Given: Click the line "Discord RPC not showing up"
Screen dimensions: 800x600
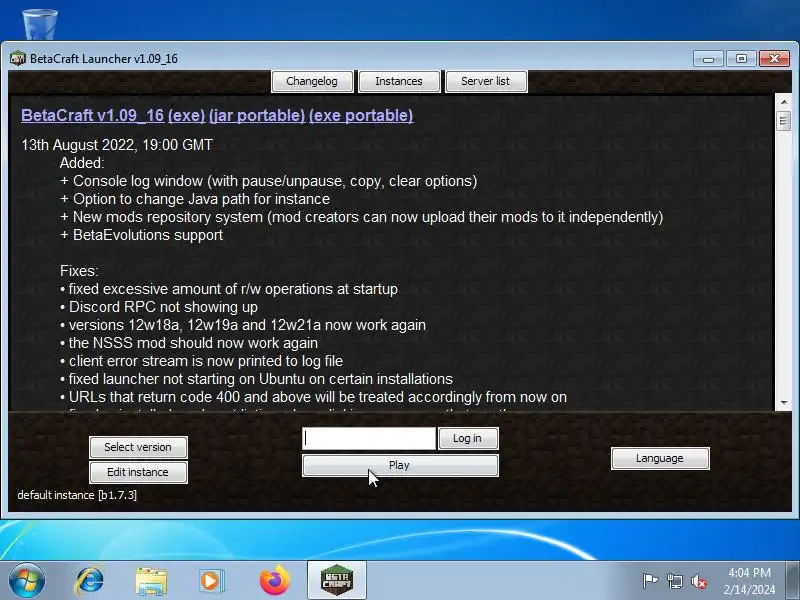Looking at the screenshot, I should [x=159, y=307].
